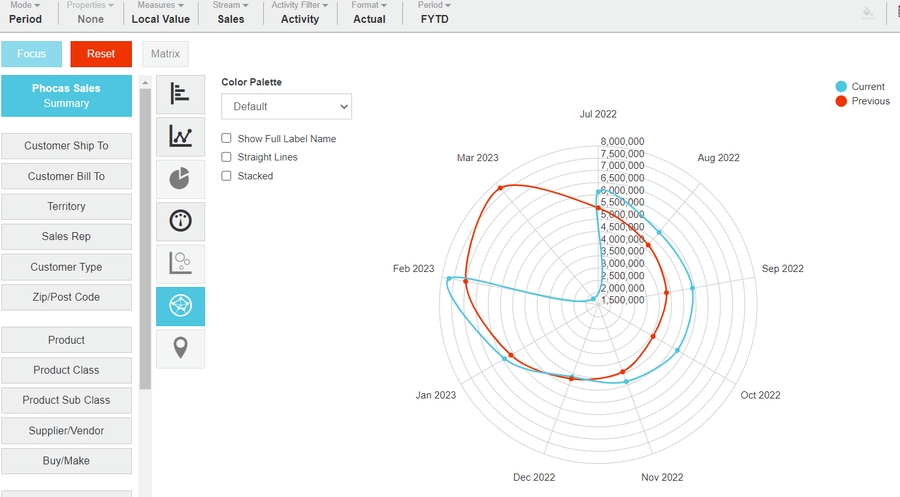Open the map pin view
This screenshot has width=900, height=497.
(180, 348)
